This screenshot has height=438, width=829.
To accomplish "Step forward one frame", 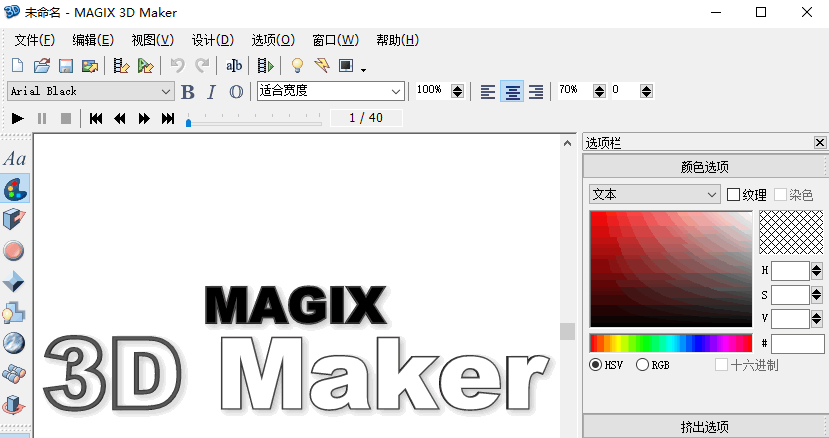I will click(x=144, y=118).
